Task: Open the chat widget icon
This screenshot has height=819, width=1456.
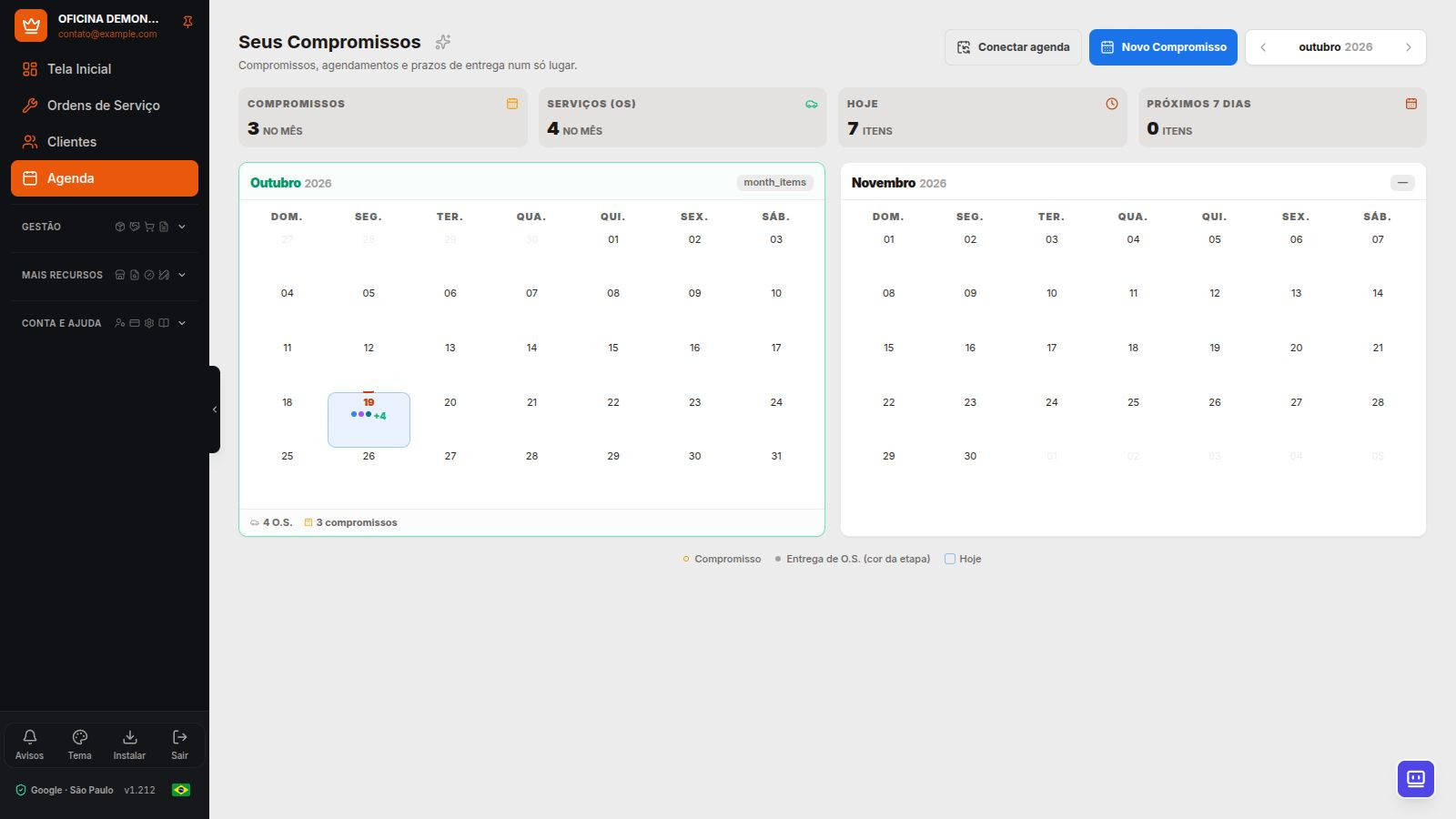Action: (x=1416, y=779)
